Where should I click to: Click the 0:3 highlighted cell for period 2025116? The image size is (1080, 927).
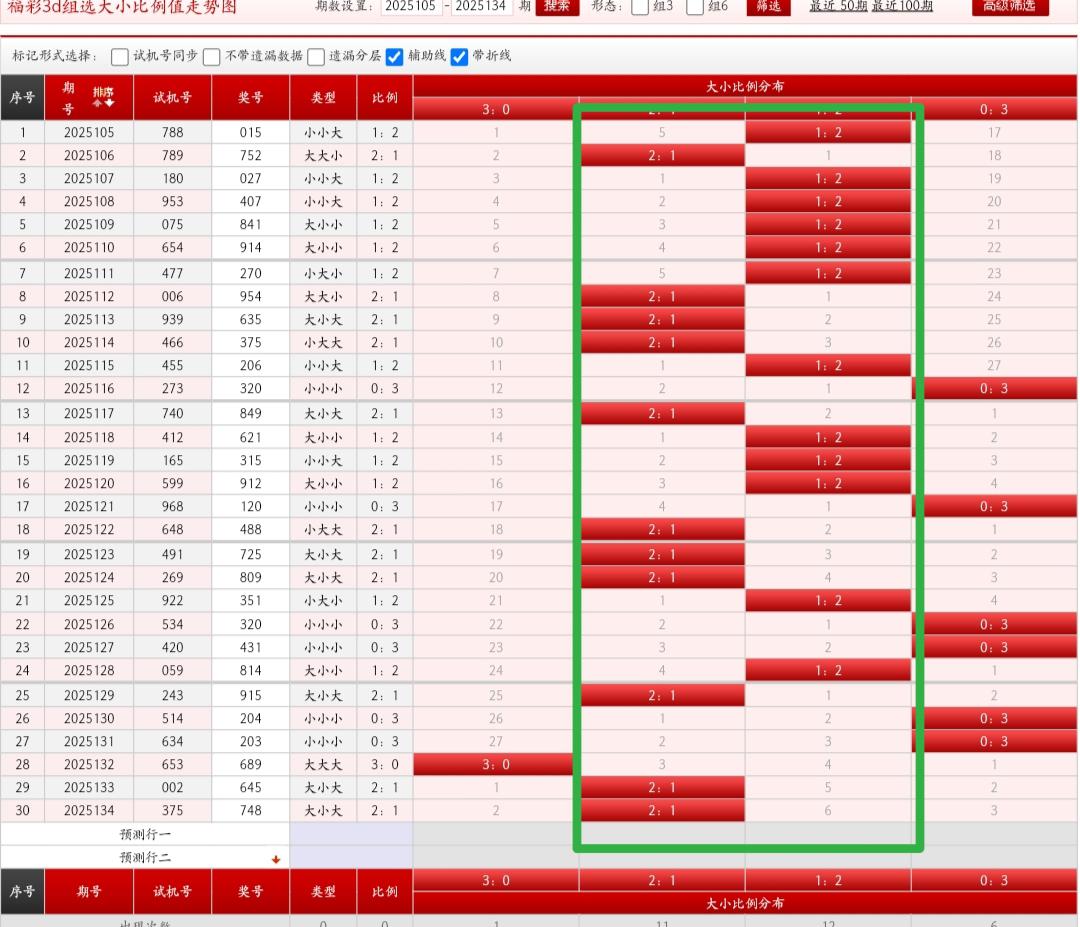click(x=994, y=389)
